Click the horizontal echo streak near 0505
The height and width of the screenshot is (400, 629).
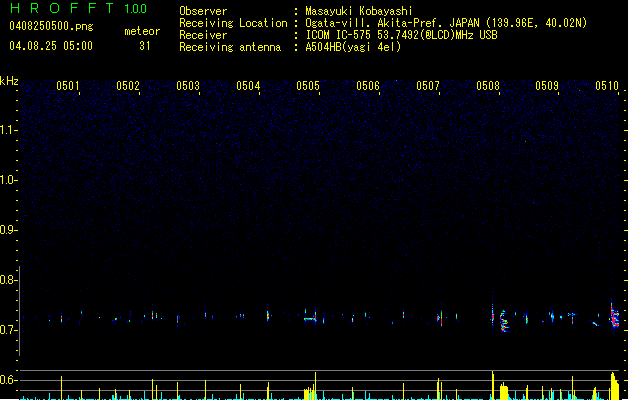point(310,319)
